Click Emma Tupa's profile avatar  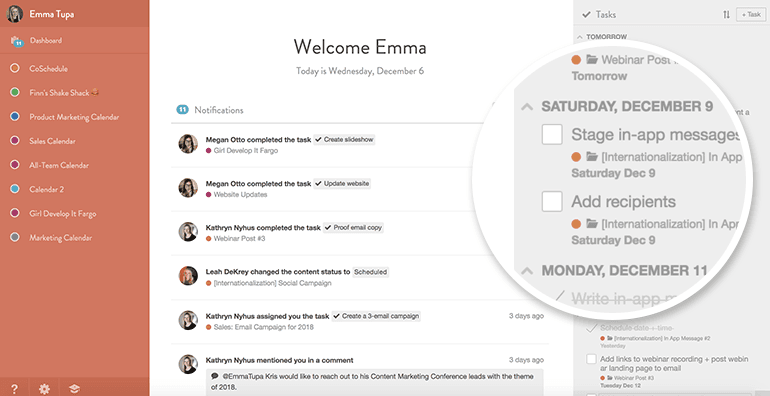coord(15,14)
